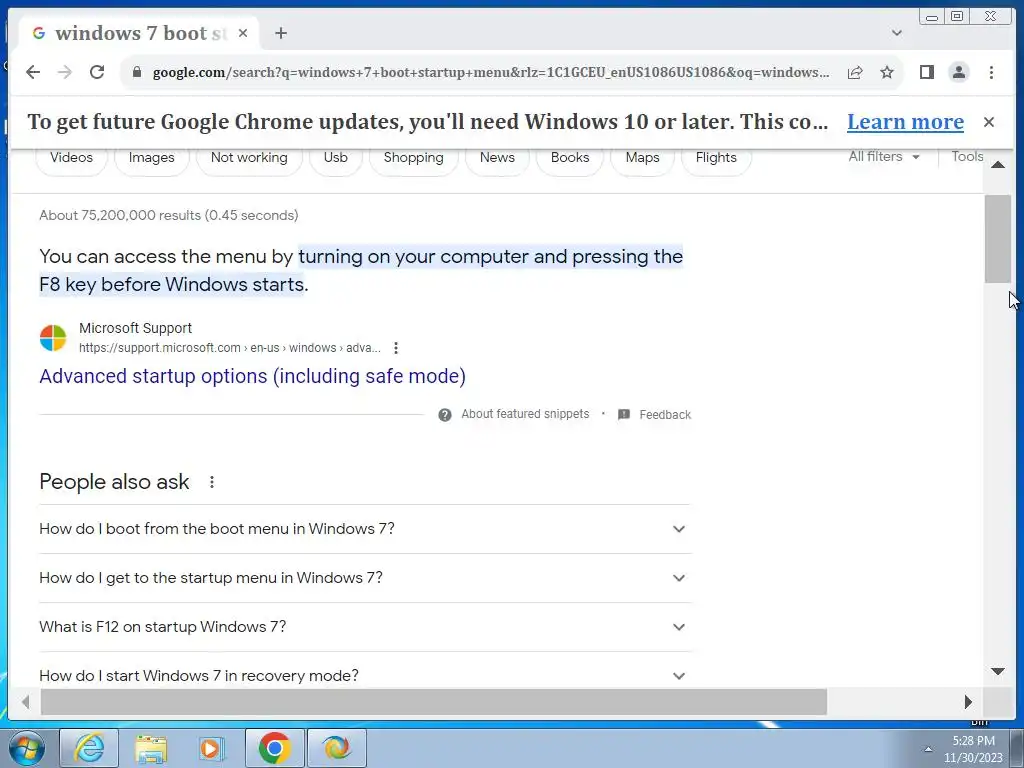Click the Tools button
The height and width of the screenshot is (768, 1024).
(x=967, y=157)
